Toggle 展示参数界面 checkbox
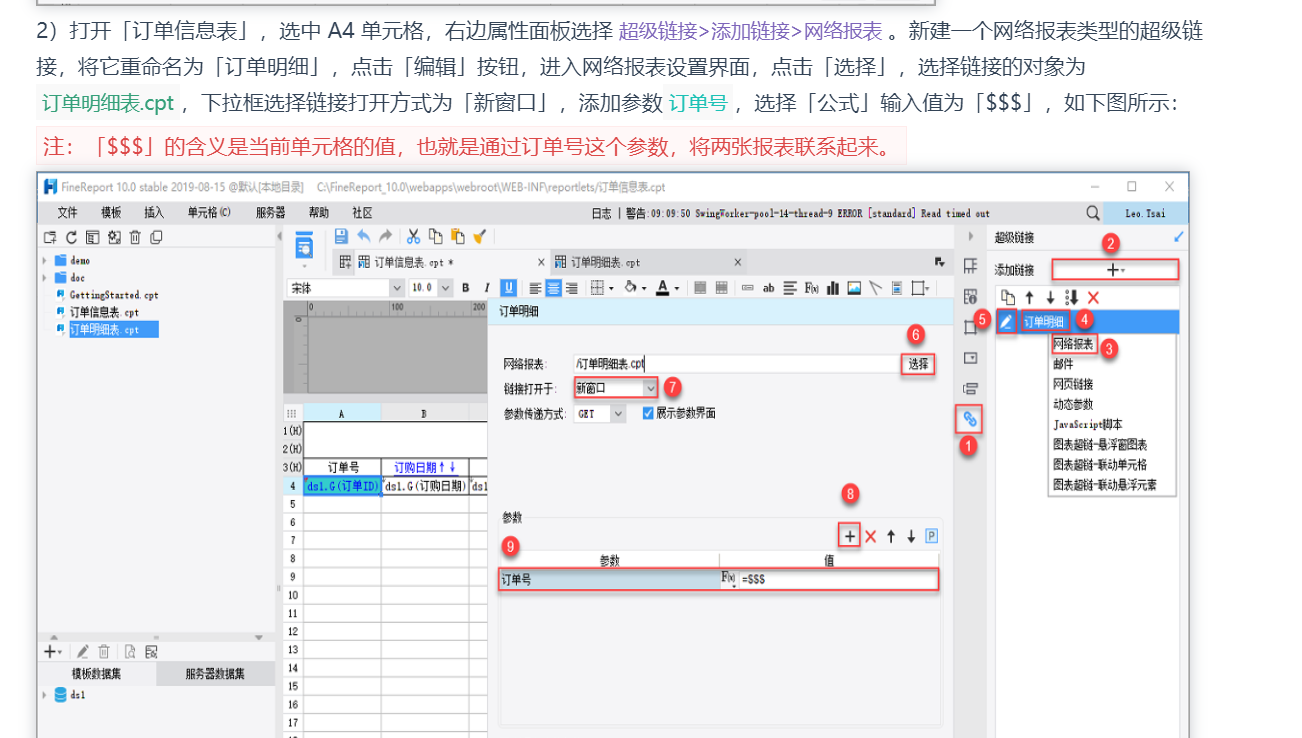Image resolution: width=1302 pixels, height=738 pixels. coord(648,413)
